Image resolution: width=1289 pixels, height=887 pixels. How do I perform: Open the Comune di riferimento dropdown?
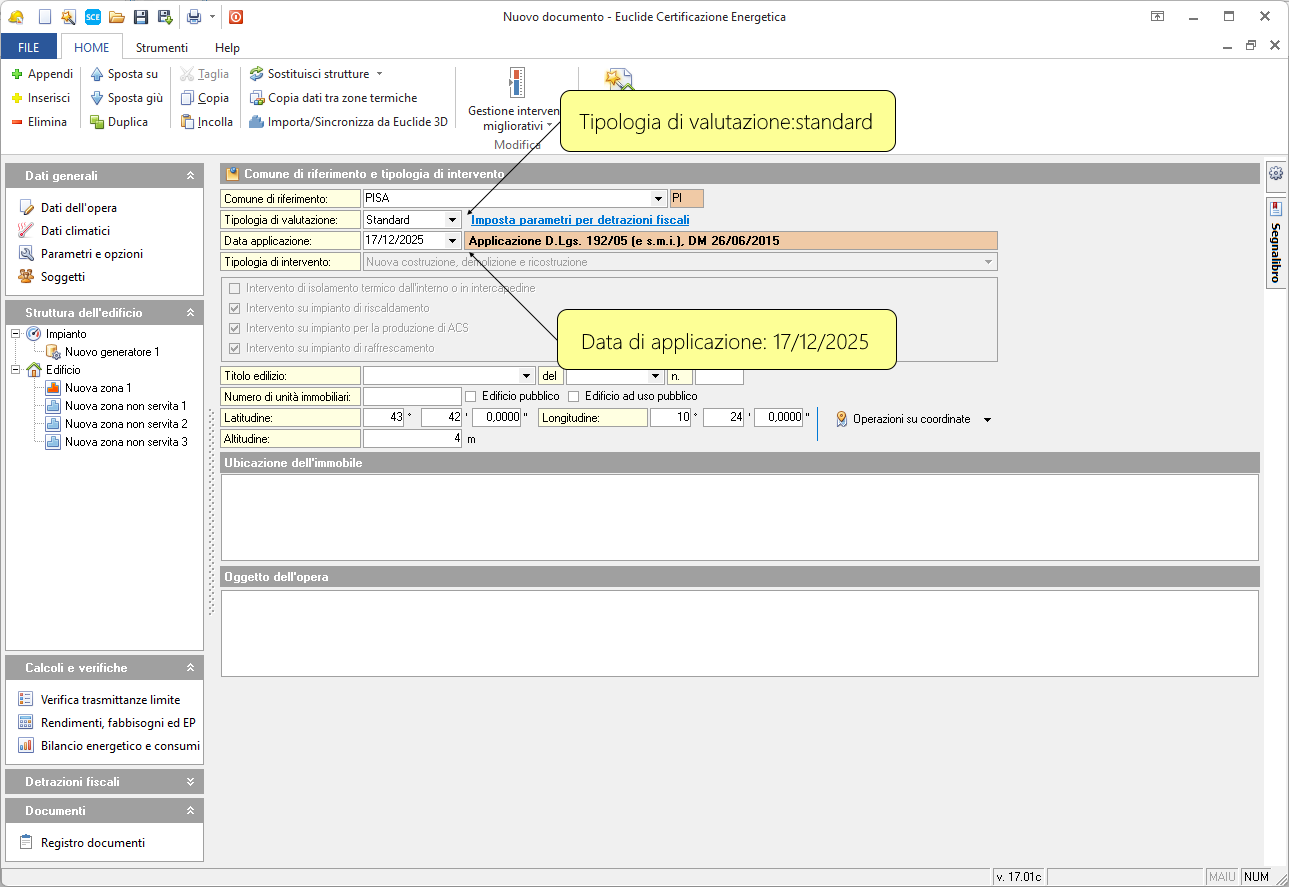658,199
